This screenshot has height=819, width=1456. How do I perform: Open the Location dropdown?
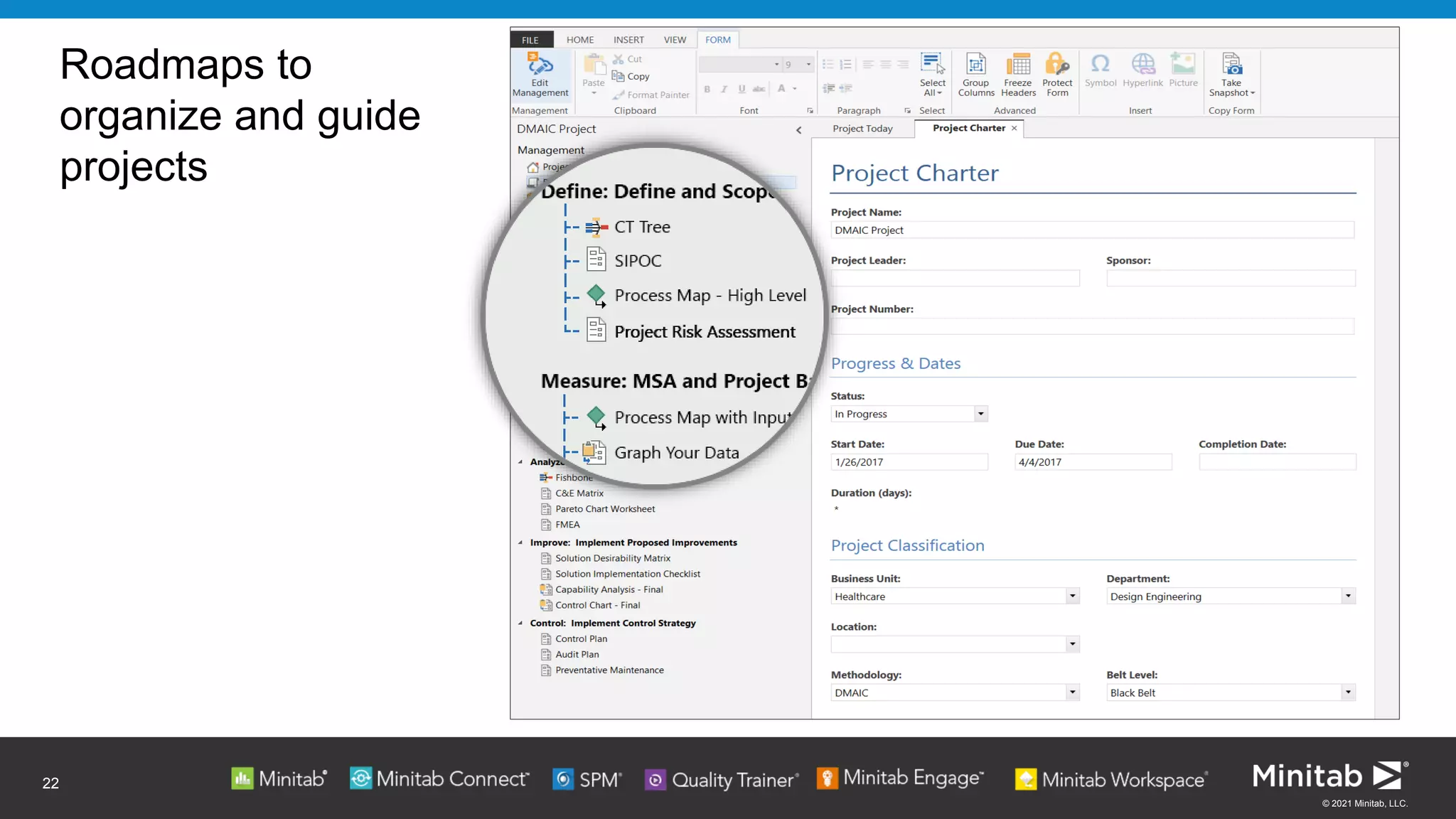coord(1072,645)
